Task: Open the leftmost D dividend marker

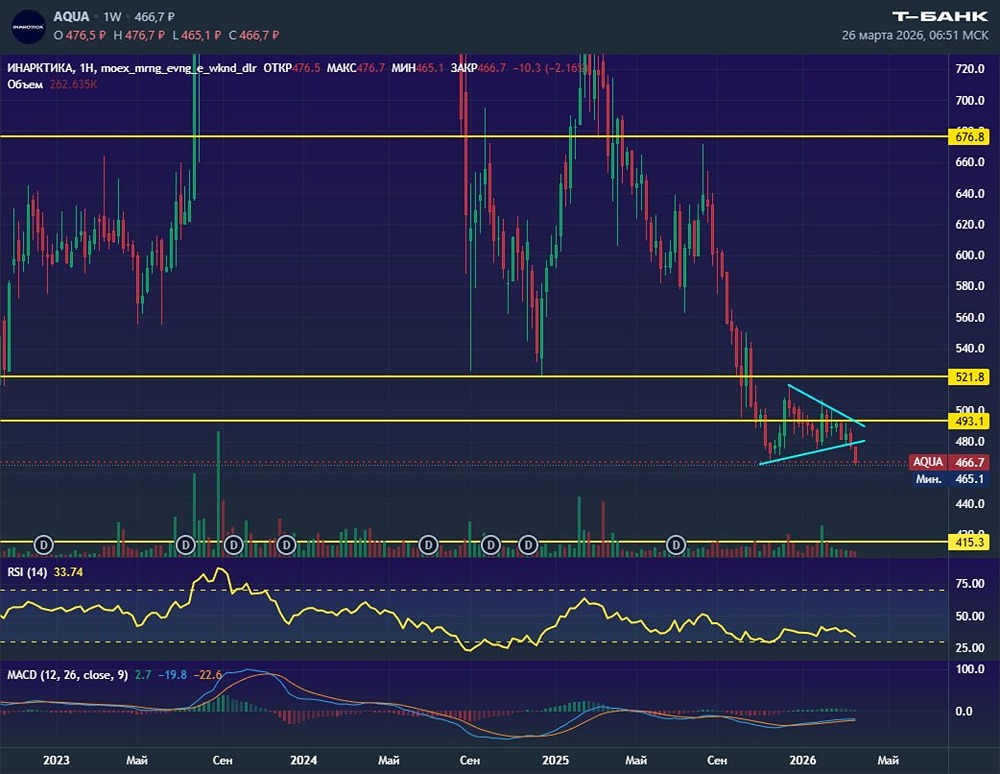Action: pos(44,544)
